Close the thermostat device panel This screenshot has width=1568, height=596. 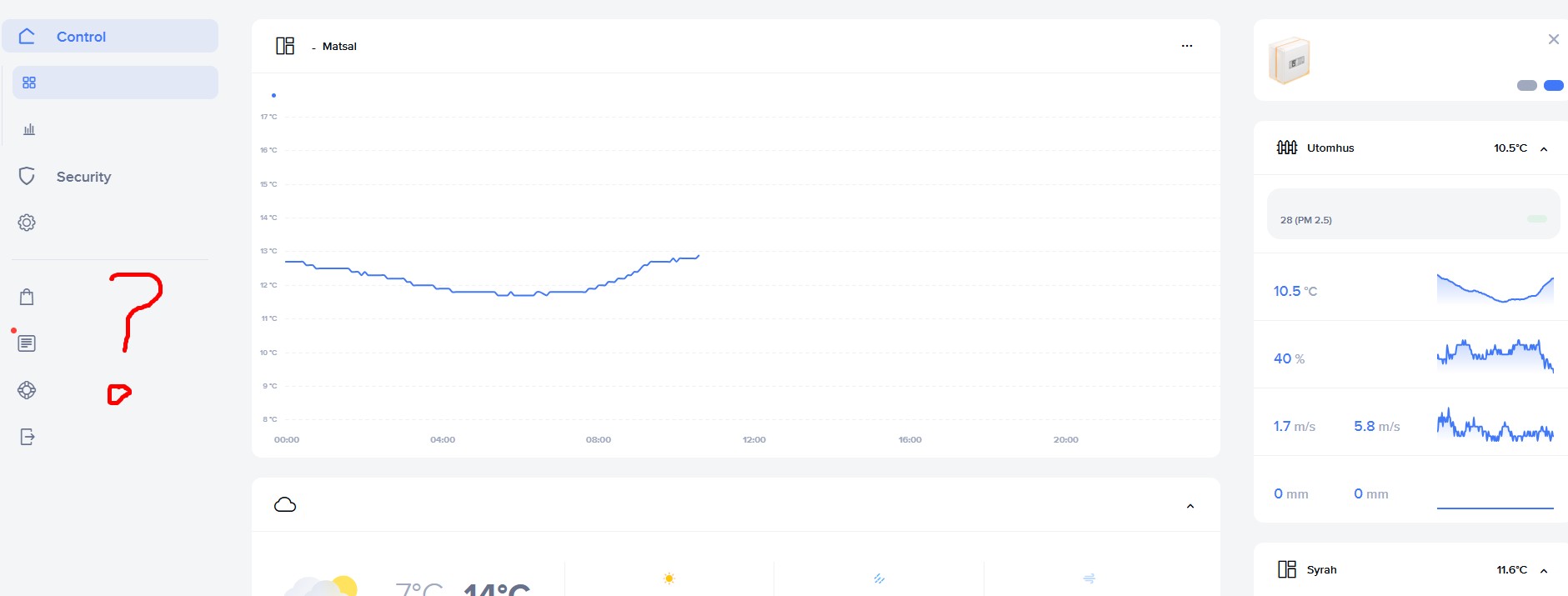click(1553, 39)
